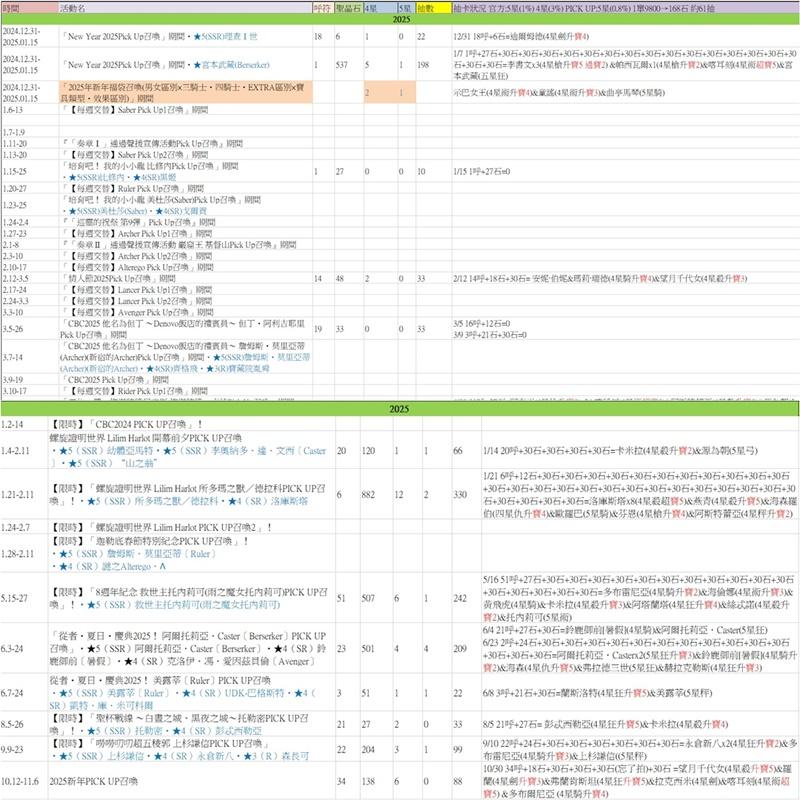Select the date cell 3.7-14
This screenshot has height=800, width=800.
tap(30, 357)
